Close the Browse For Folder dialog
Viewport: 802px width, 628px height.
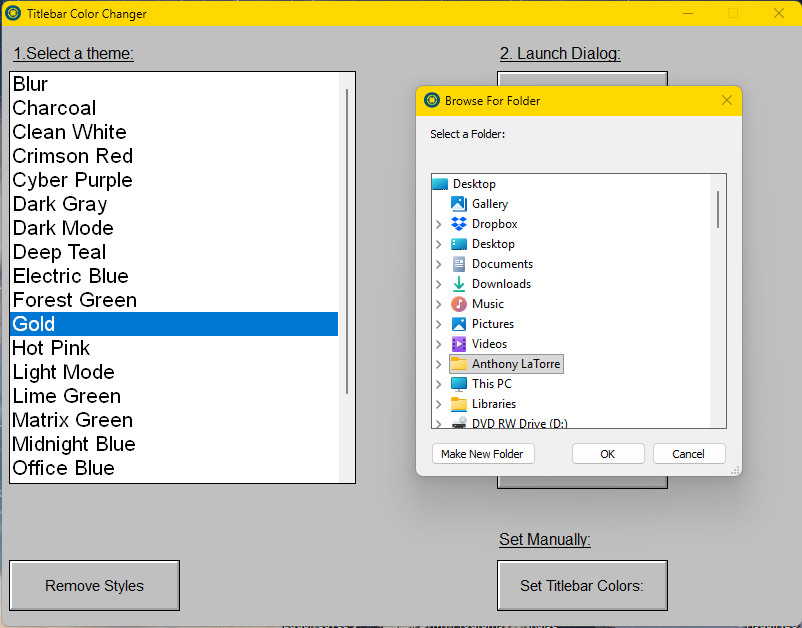tap(727, 100)
